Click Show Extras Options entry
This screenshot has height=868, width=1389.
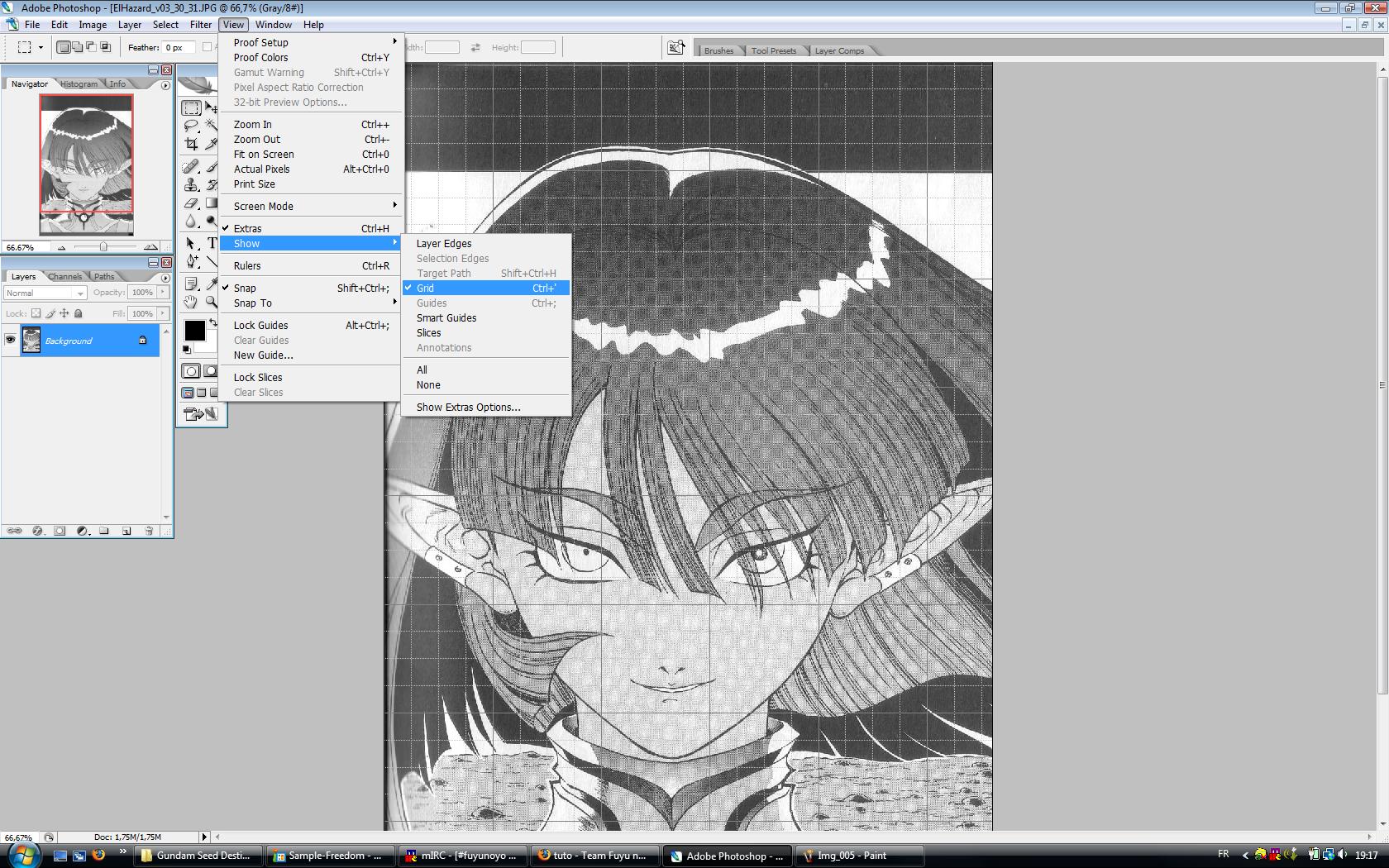(x=468, y=407)
